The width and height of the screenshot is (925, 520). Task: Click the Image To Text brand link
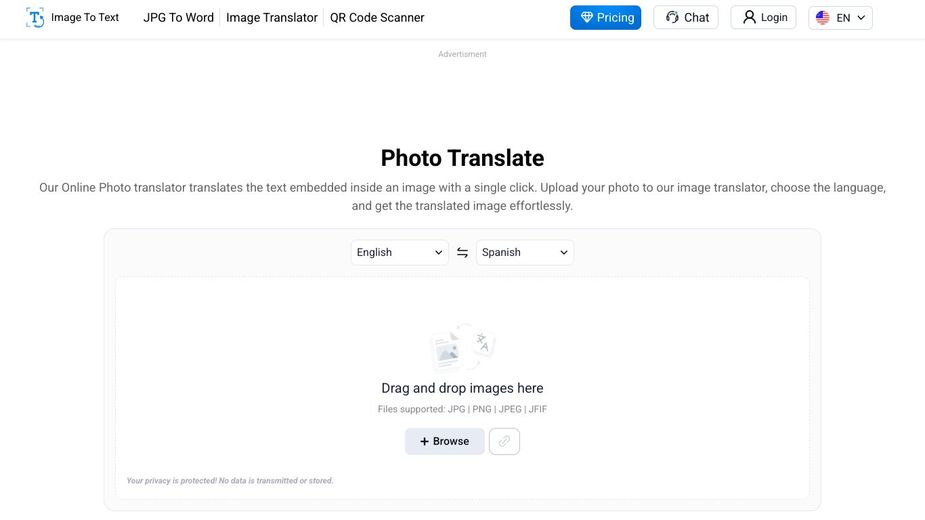(x=85, y=18)
